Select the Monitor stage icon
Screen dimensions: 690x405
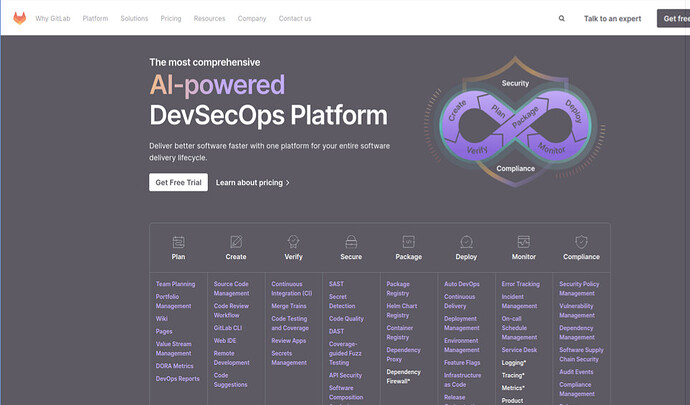pos(523,242)
